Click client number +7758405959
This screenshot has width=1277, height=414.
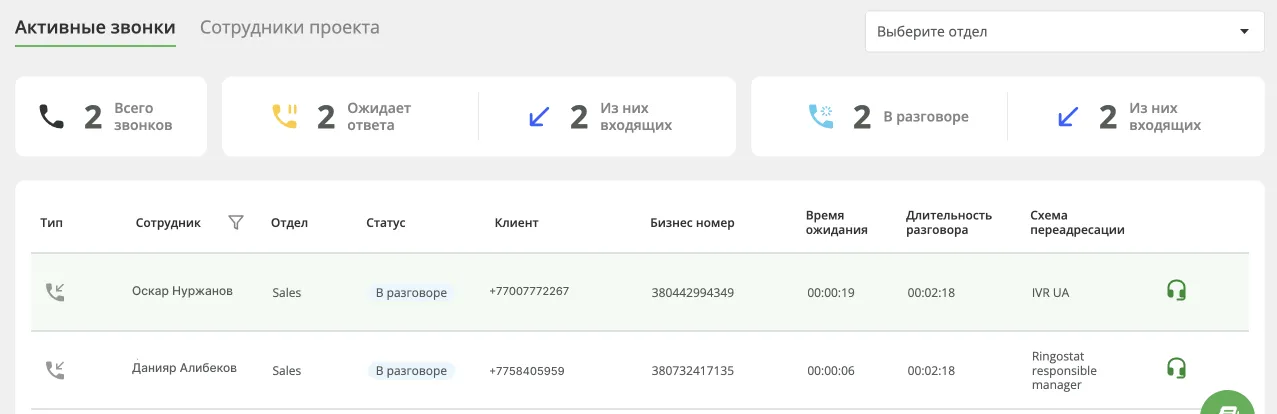click(526, 371)
